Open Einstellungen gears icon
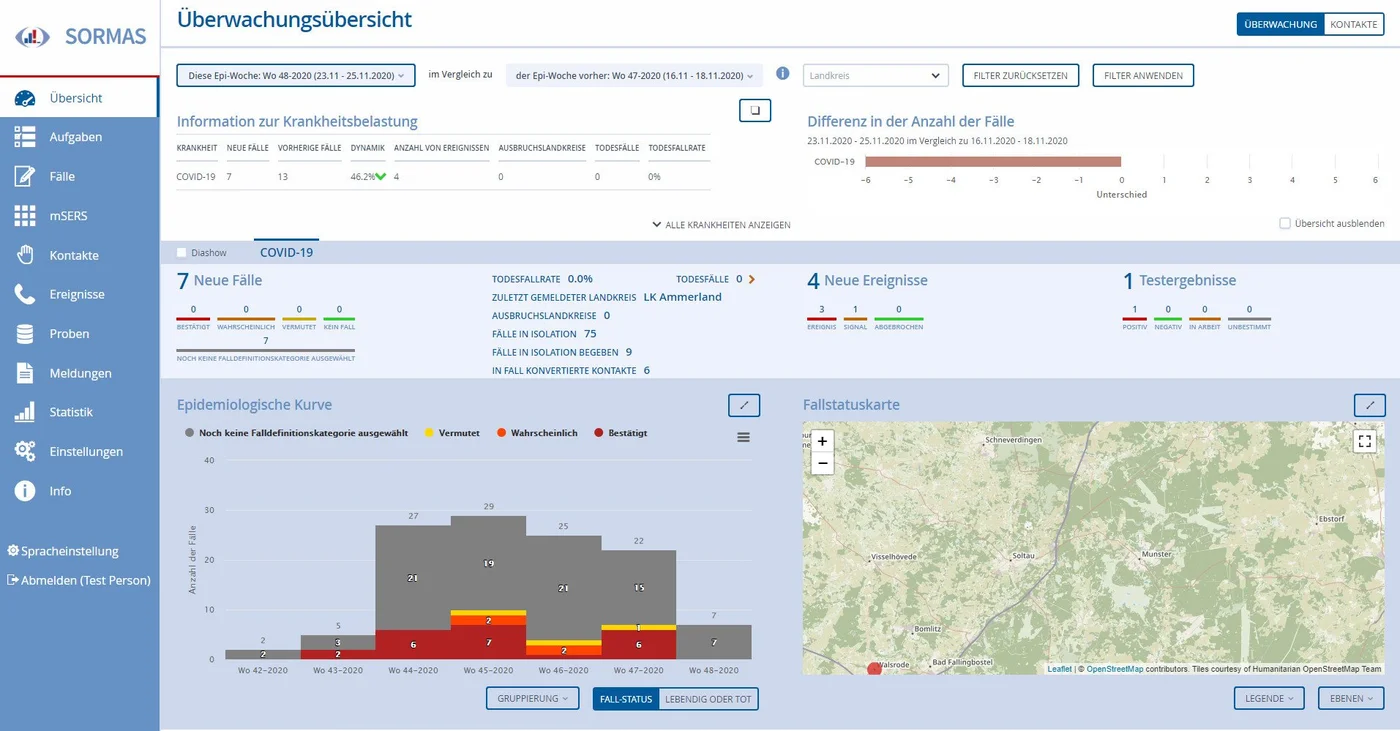The height and width of the screenshot is (731, 1400). click(25, 452)
